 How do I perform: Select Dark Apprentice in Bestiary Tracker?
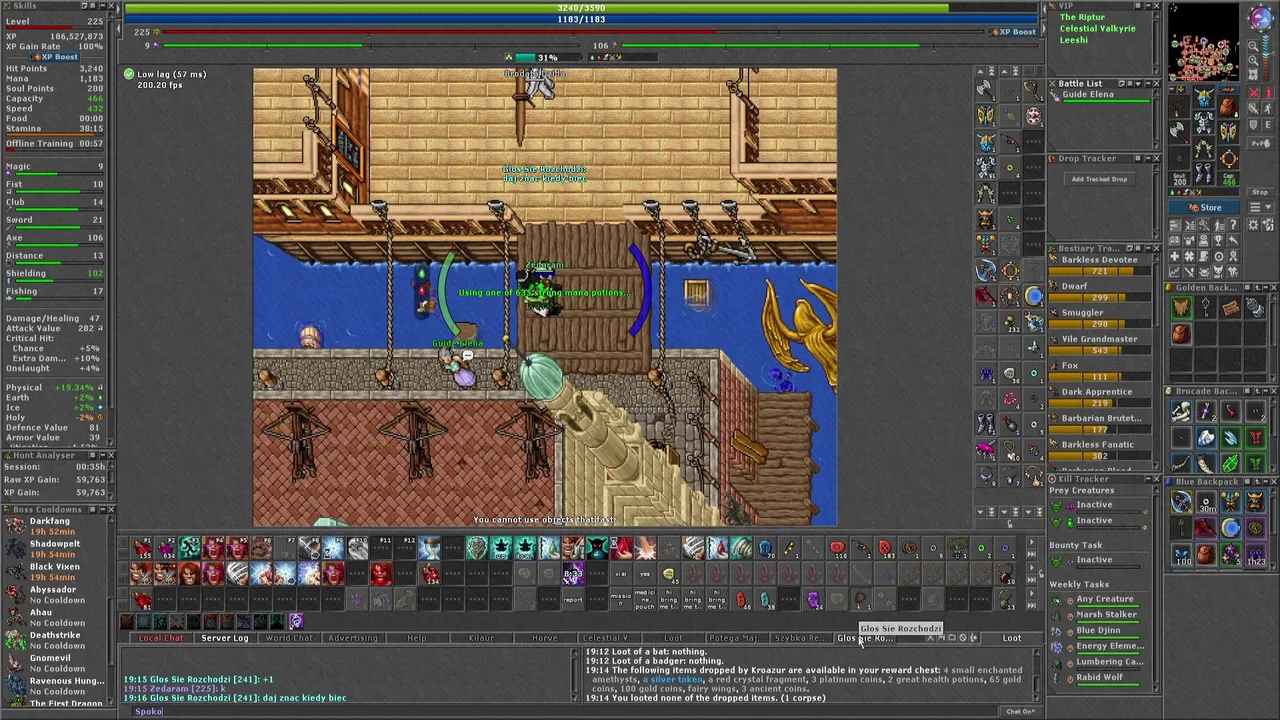1100,397
